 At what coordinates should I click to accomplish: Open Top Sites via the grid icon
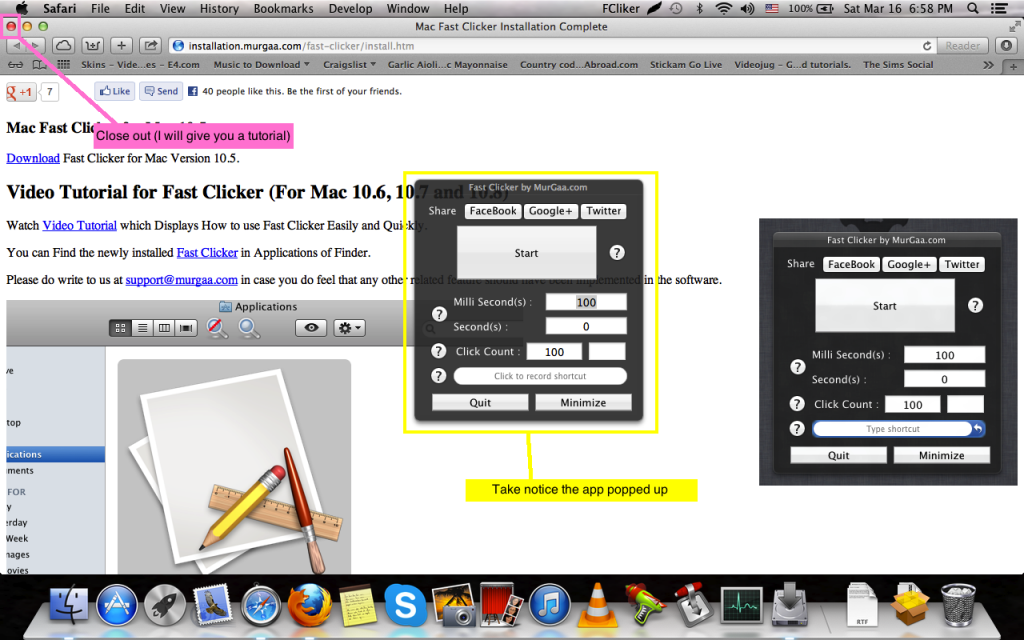point(63,64)
